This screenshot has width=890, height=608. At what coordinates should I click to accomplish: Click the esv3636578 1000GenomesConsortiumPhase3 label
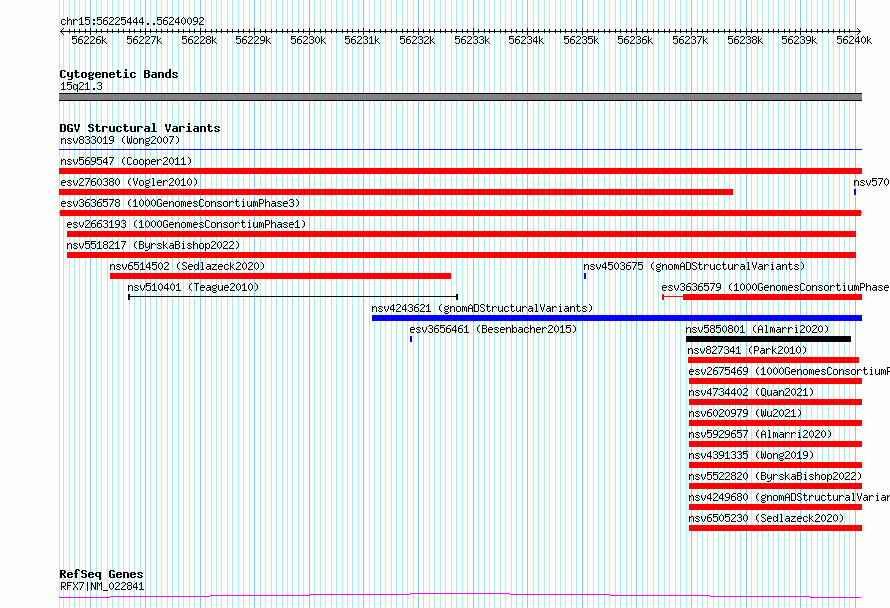(x=180, y=203)
